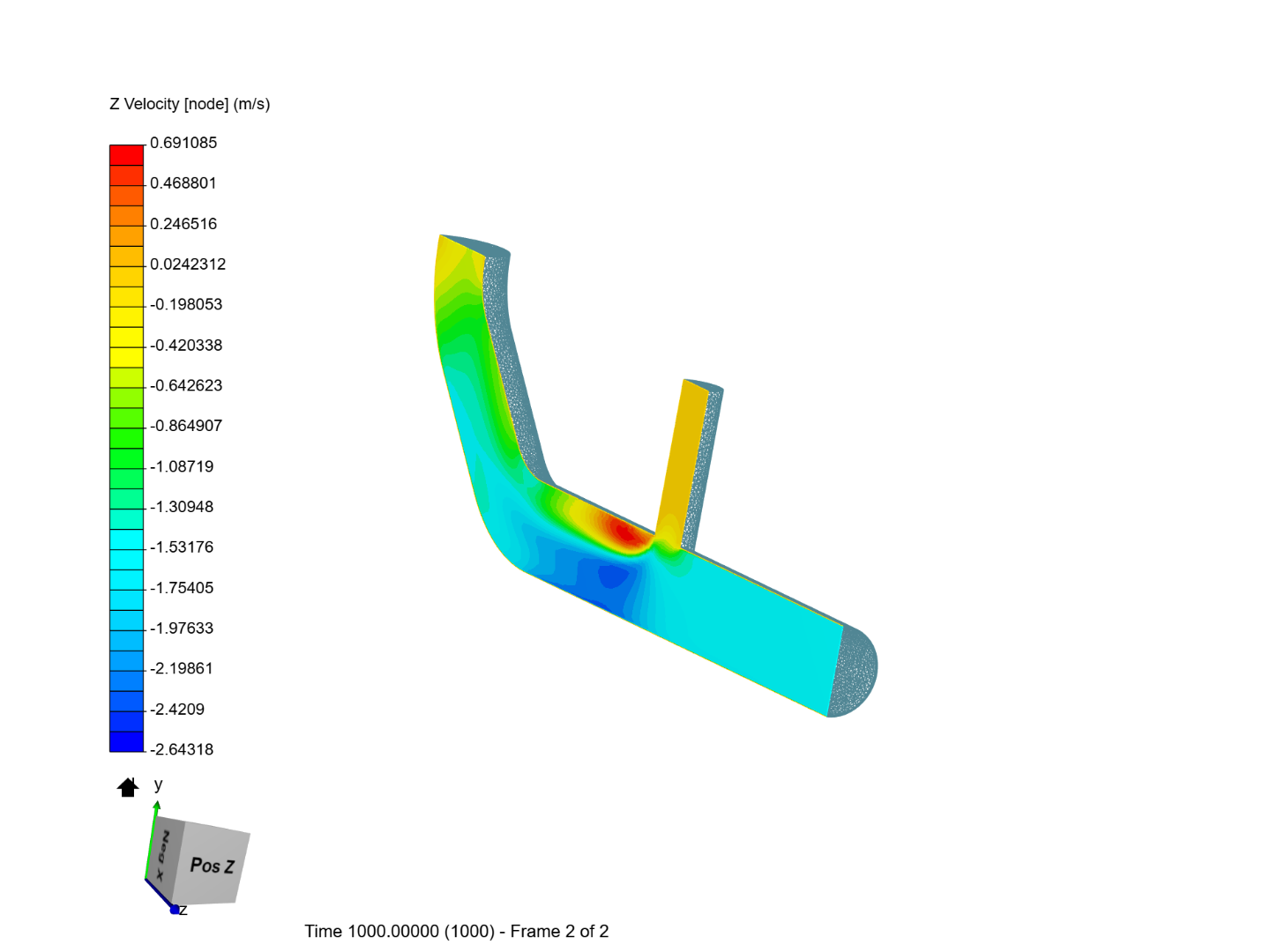1270x952 pixels.
Task: Click the legend value -1.30948
Action: pyautogui.click(x=182, y=507)
